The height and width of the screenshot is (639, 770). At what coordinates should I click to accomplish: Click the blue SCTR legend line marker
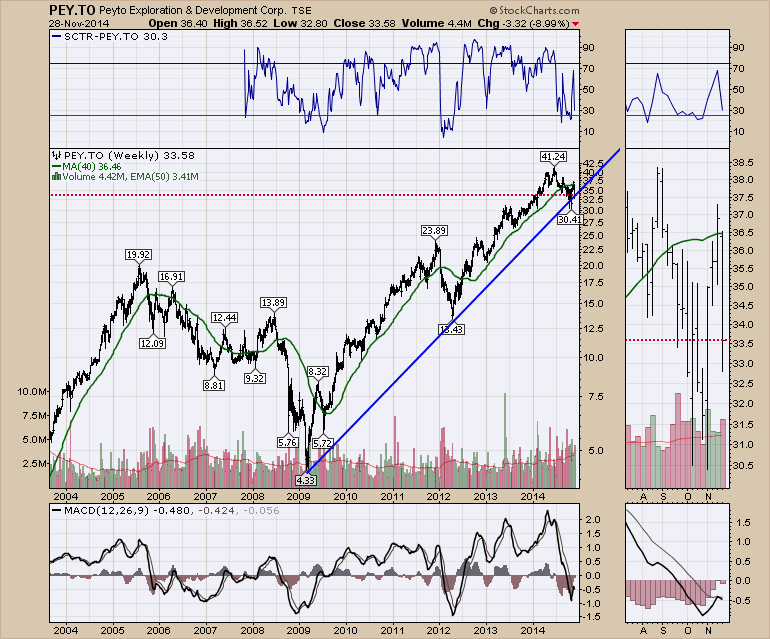point(56,36)
